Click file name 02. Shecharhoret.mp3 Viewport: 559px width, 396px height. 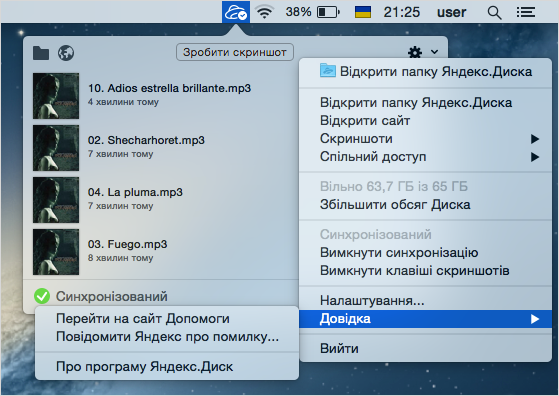click(x=146, y=140)
